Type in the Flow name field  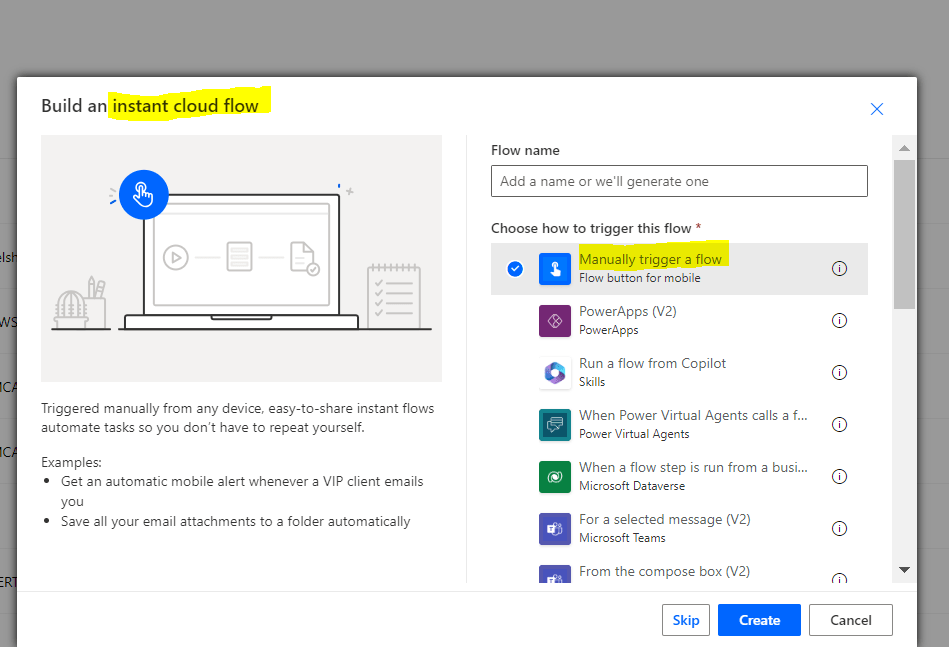click(679, 181)
